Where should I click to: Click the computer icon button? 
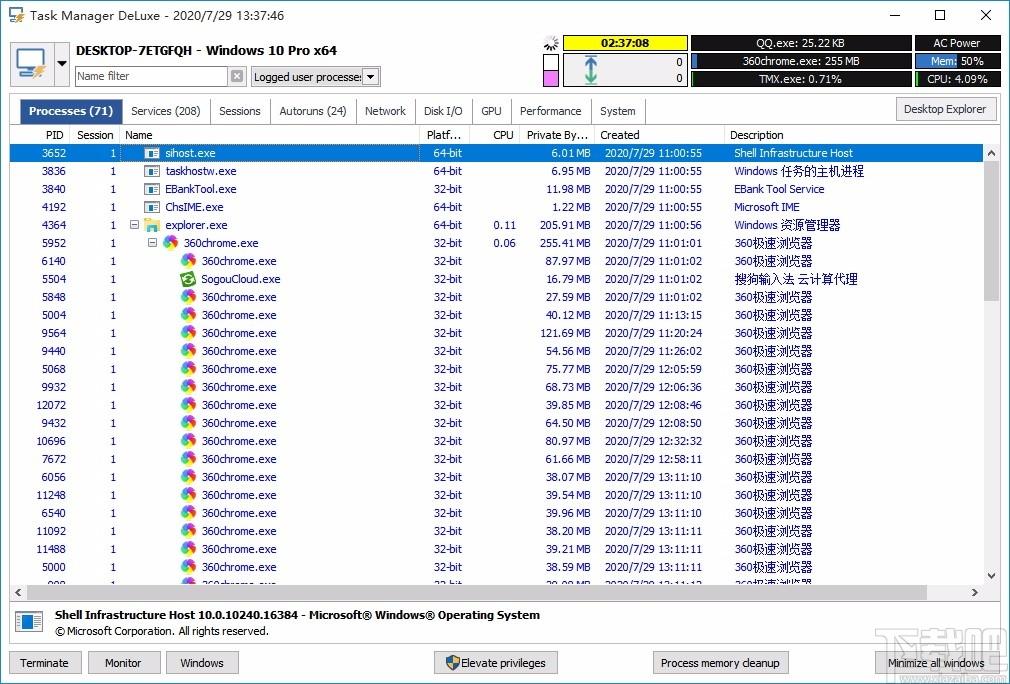click(x=32, y=64)
